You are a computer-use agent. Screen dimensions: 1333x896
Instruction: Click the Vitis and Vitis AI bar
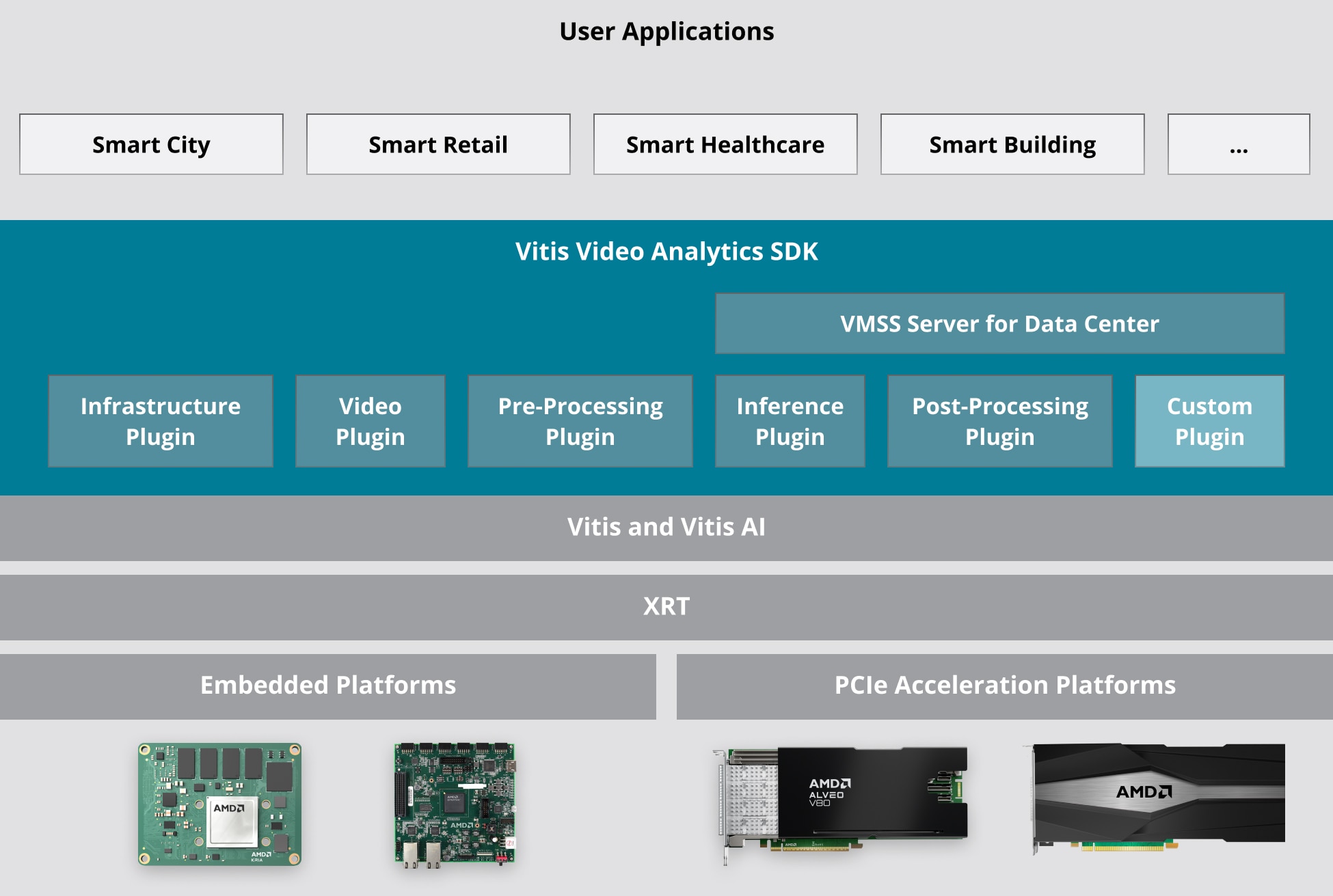pyautogui.click(x=666, y=528)
